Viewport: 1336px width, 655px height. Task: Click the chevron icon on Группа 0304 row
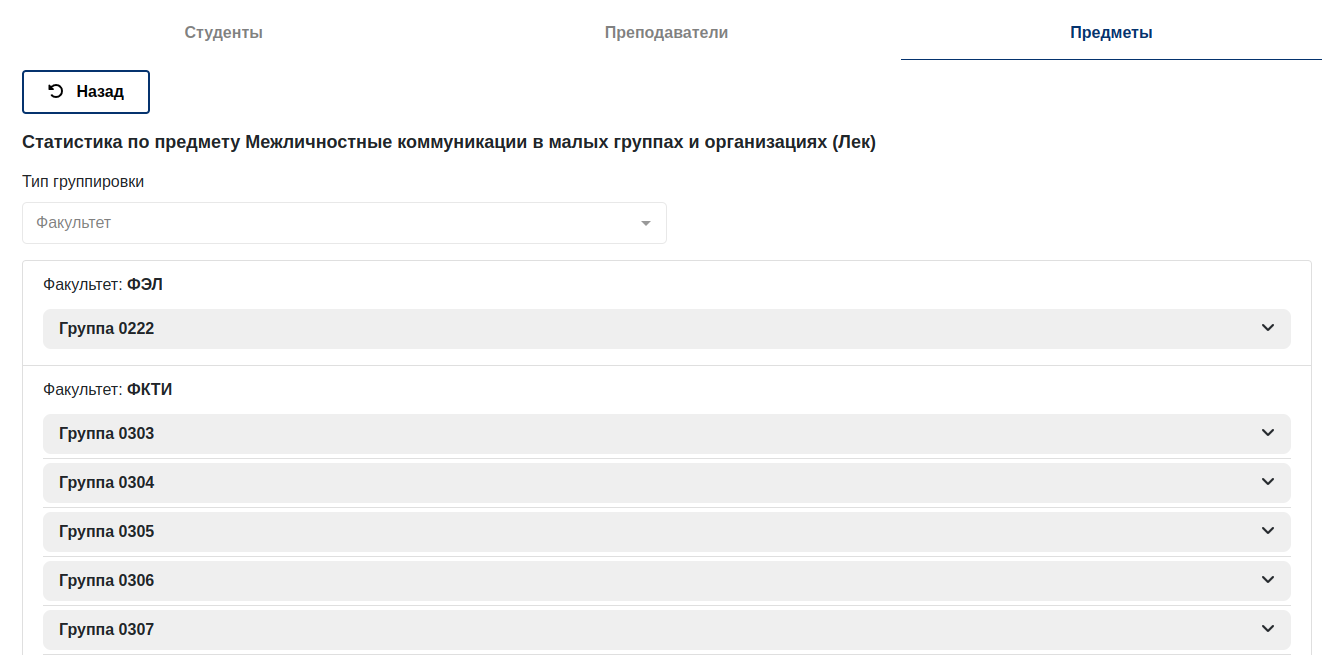[1268, 482]
